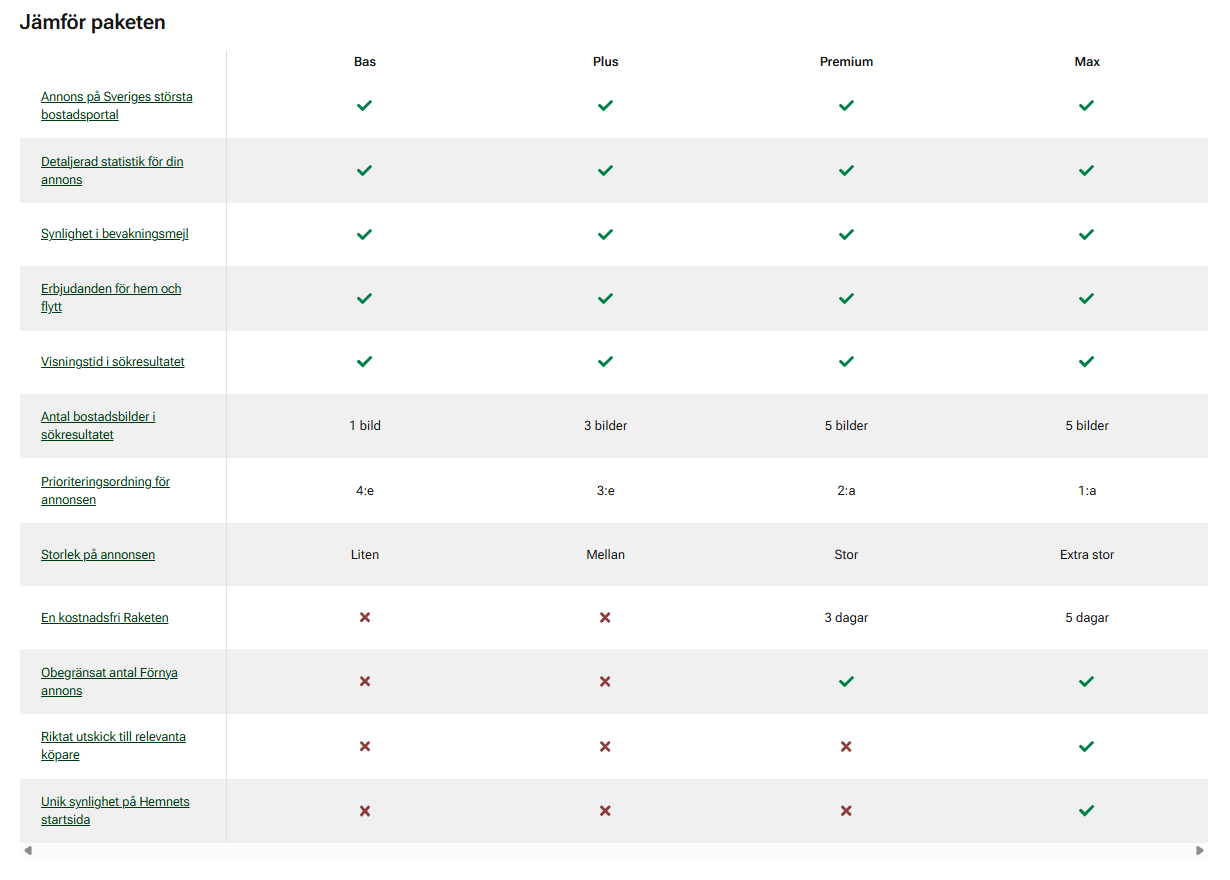Click the red cross for Raketen under Bas
1230x880 pixels.
tap(365, 618)
